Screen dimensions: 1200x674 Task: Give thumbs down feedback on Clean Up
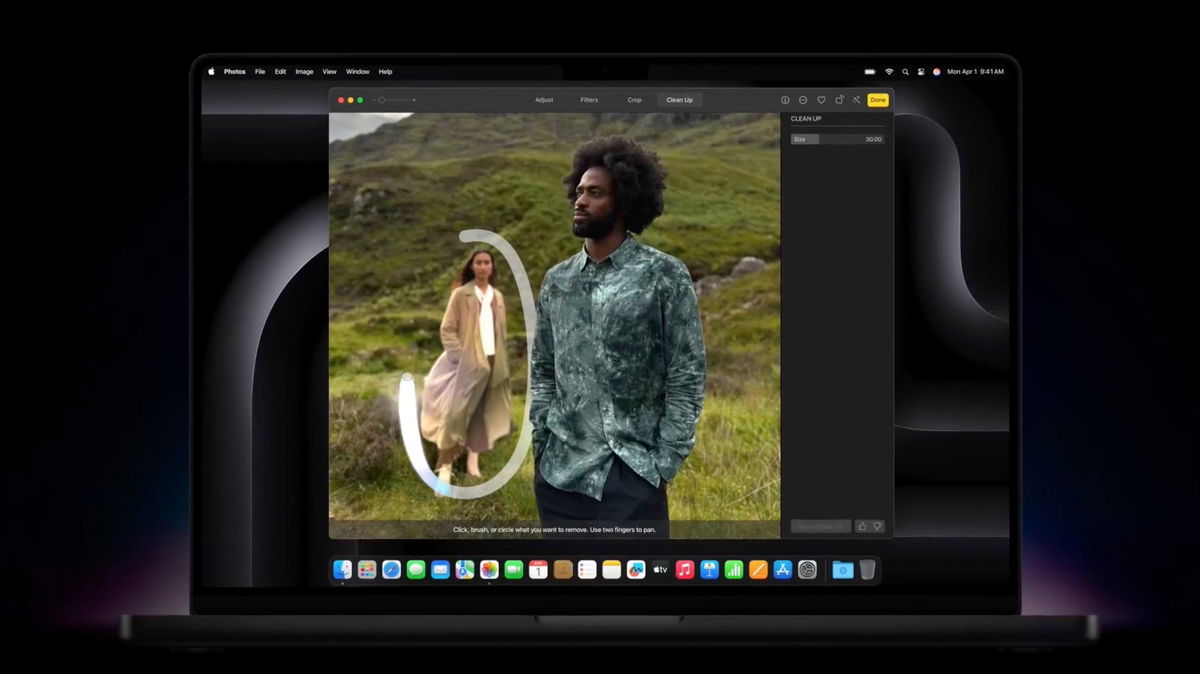coord(877,525)
